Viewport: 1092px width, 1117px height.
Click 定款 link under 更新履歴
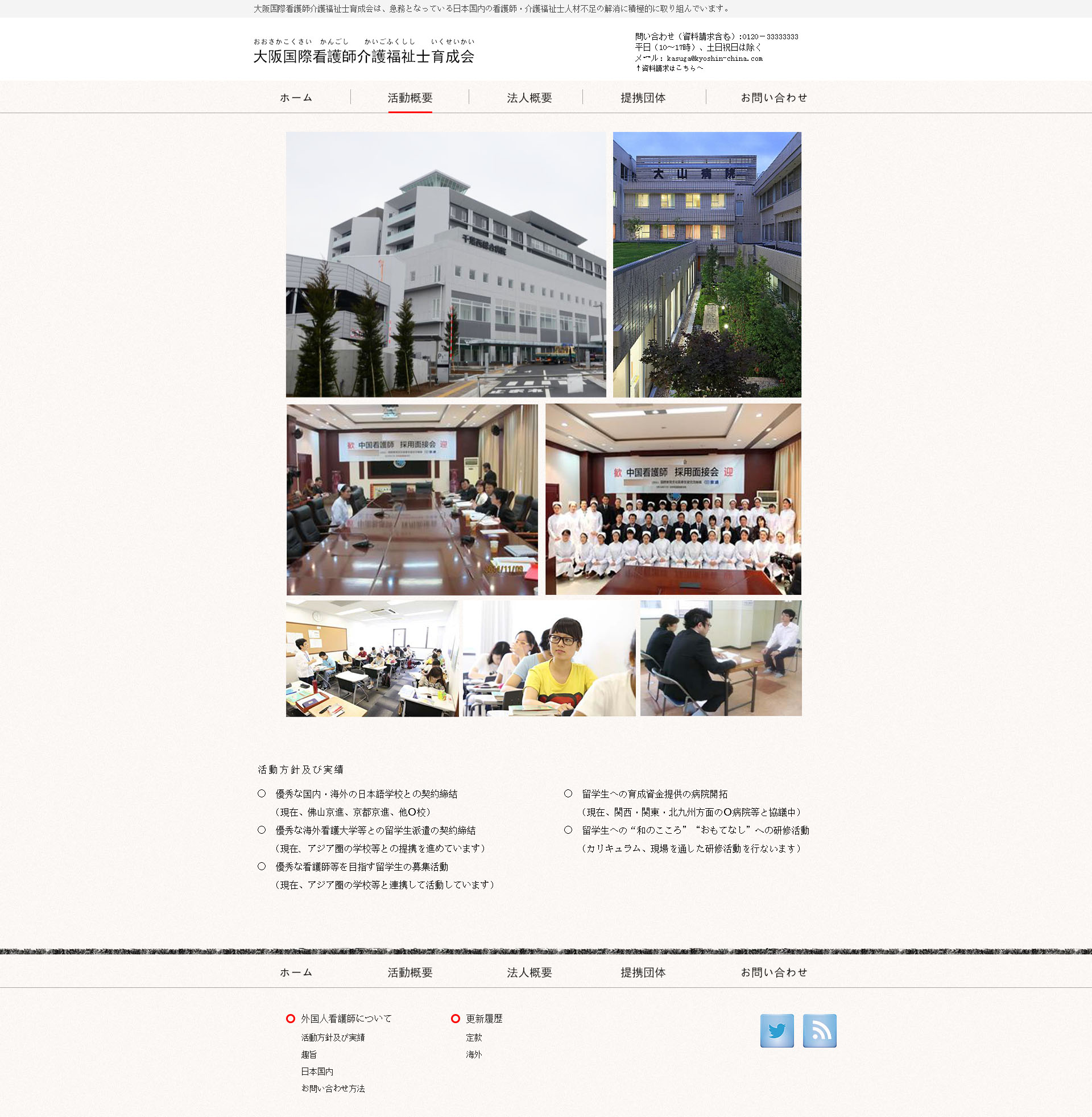coord(474,1037)
